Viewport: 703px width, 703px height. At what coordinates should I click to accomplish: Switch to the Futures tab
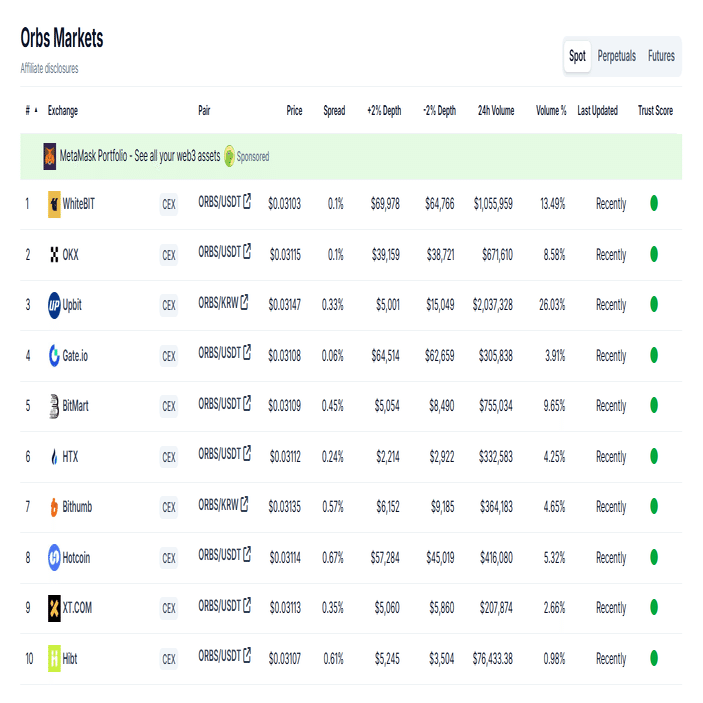[661, 56]
